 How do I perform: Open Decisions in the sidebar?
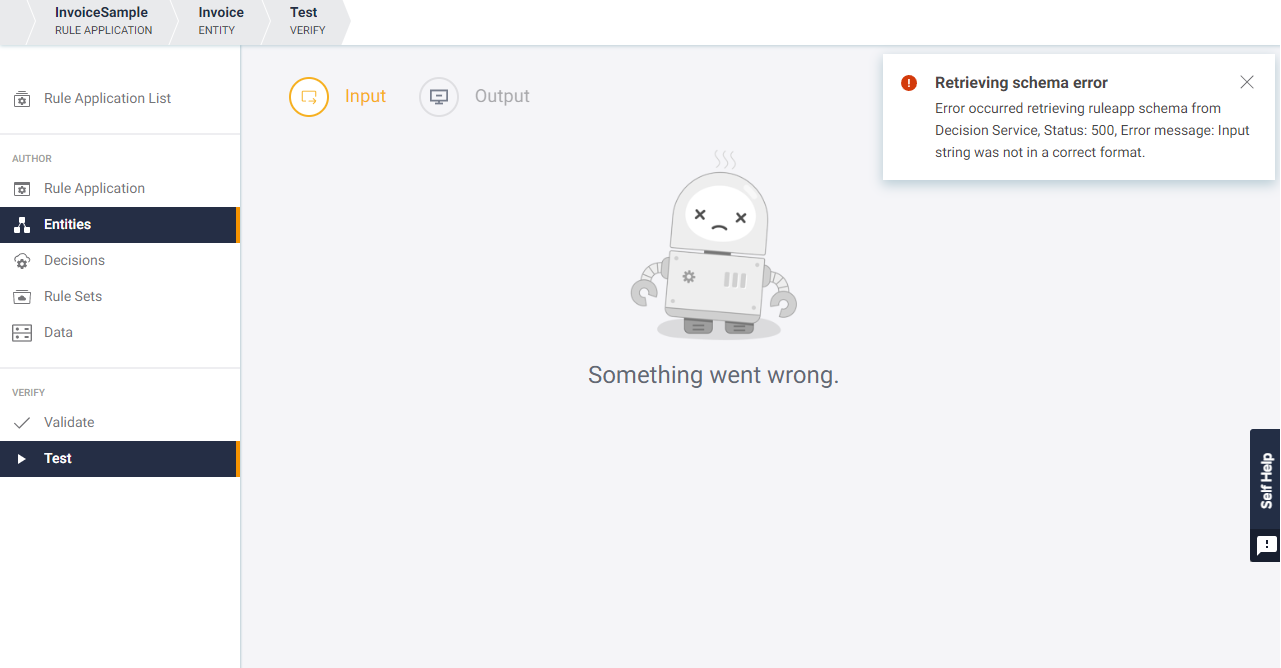click(x=74, y=260)
